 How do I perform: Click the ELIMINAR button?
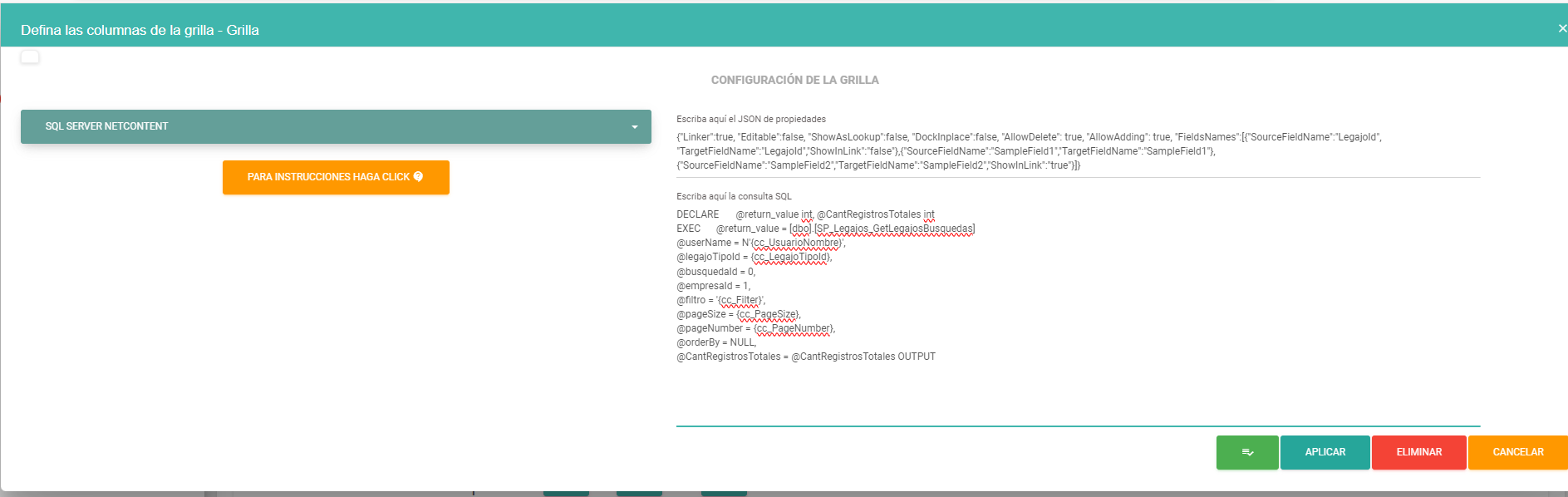click(x=1418, y=452)
